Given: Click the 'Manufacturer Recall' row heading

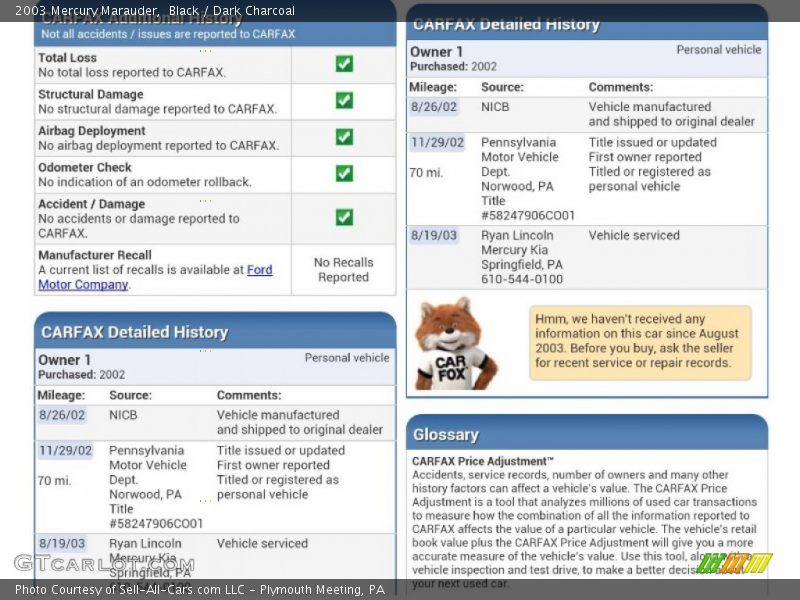Looking at the screenshot, I should (95, 255).
